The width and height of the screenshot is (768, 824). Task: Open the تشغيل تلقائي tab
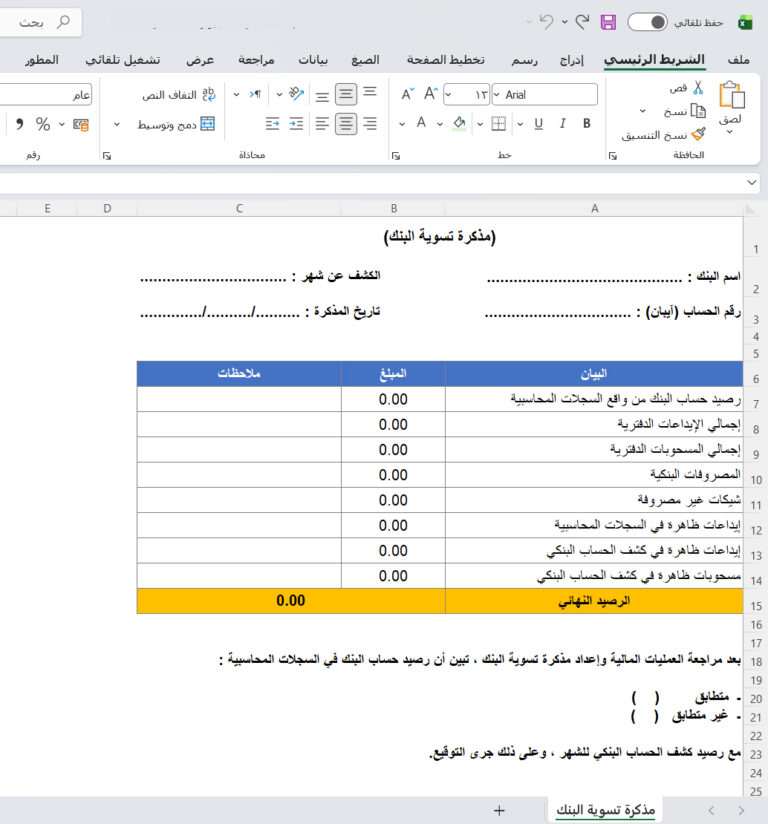122,59
